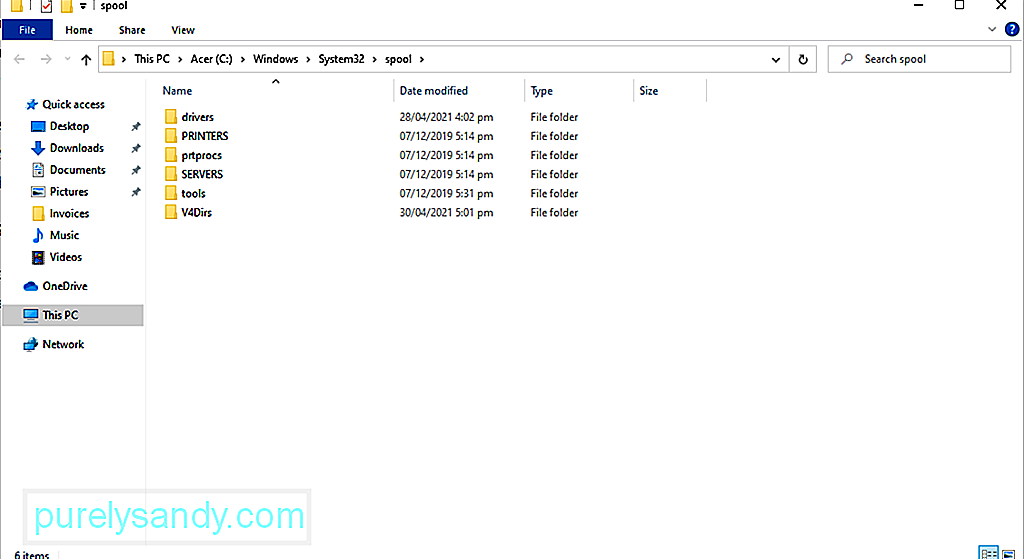Open Network in navigation pane

tap(63, 344)
